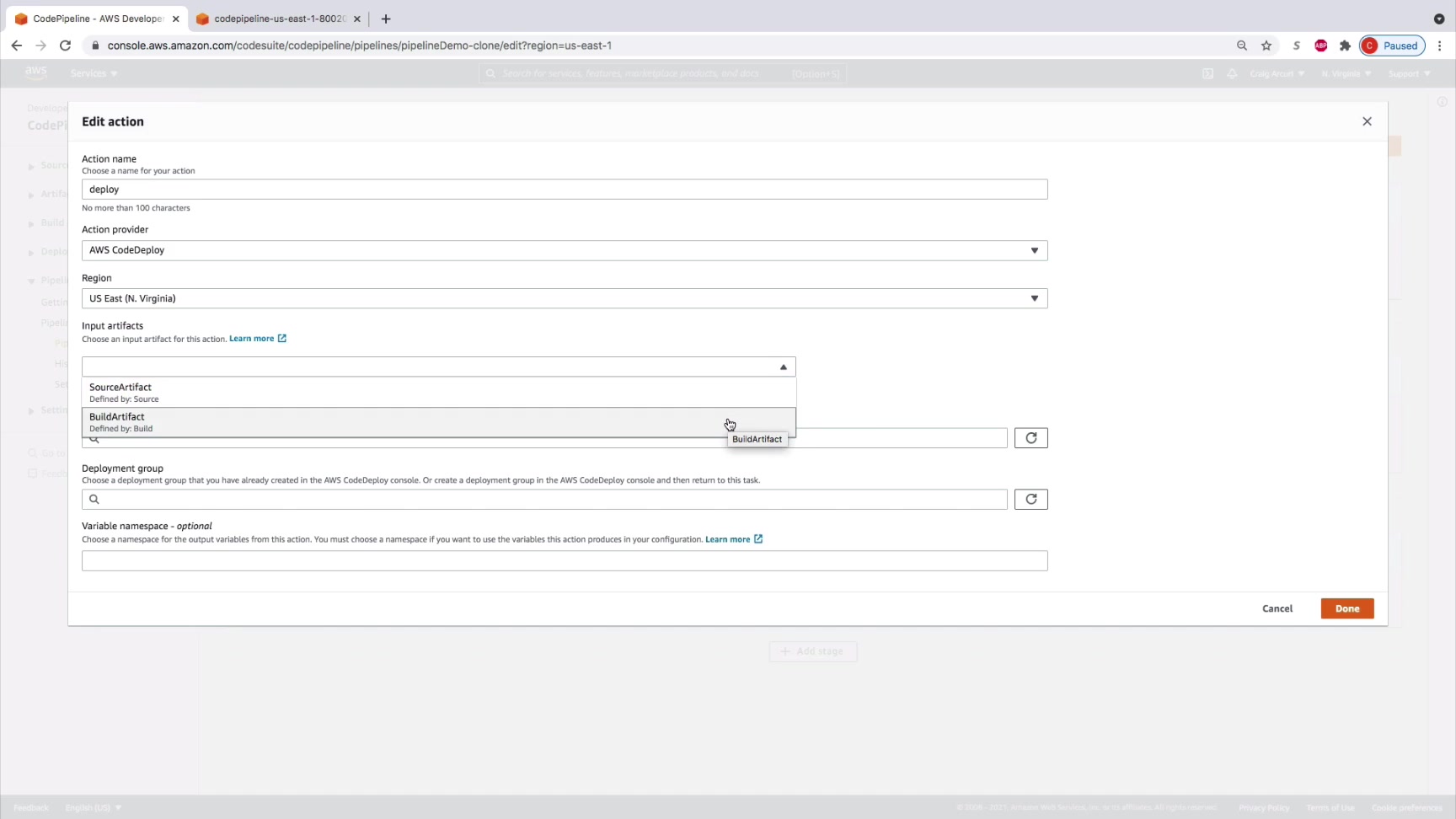This screenshot has height=819, width=1456.
Task: Open Learn more link for input artifacts
Action: coord(258,339)
